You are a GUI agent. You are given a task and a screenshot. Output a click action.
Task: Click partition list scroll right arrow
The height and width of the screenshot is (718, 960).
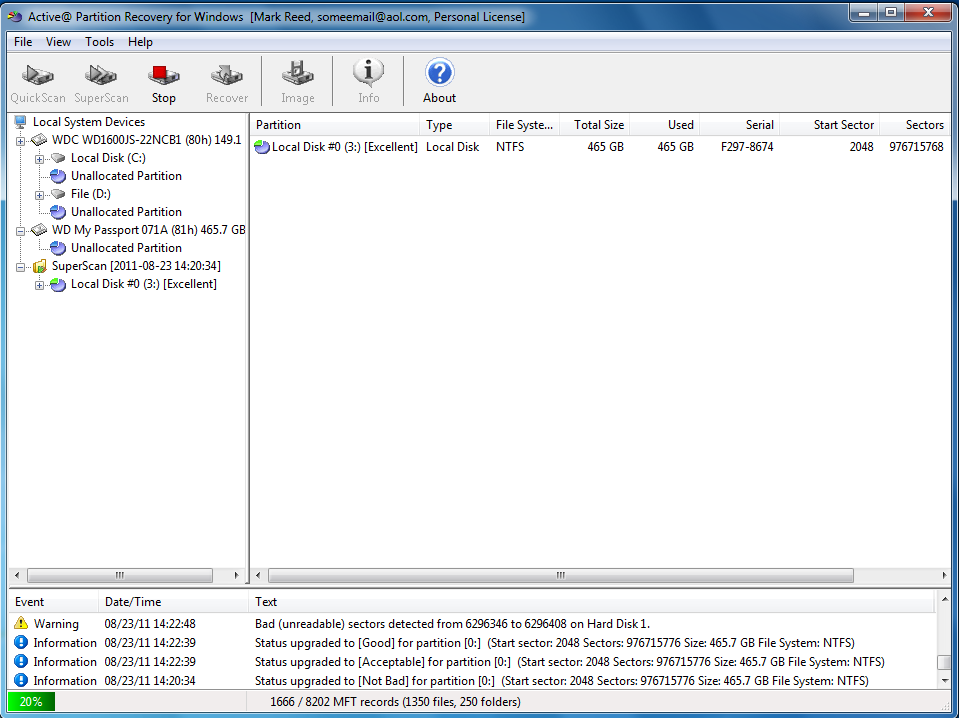944,575
